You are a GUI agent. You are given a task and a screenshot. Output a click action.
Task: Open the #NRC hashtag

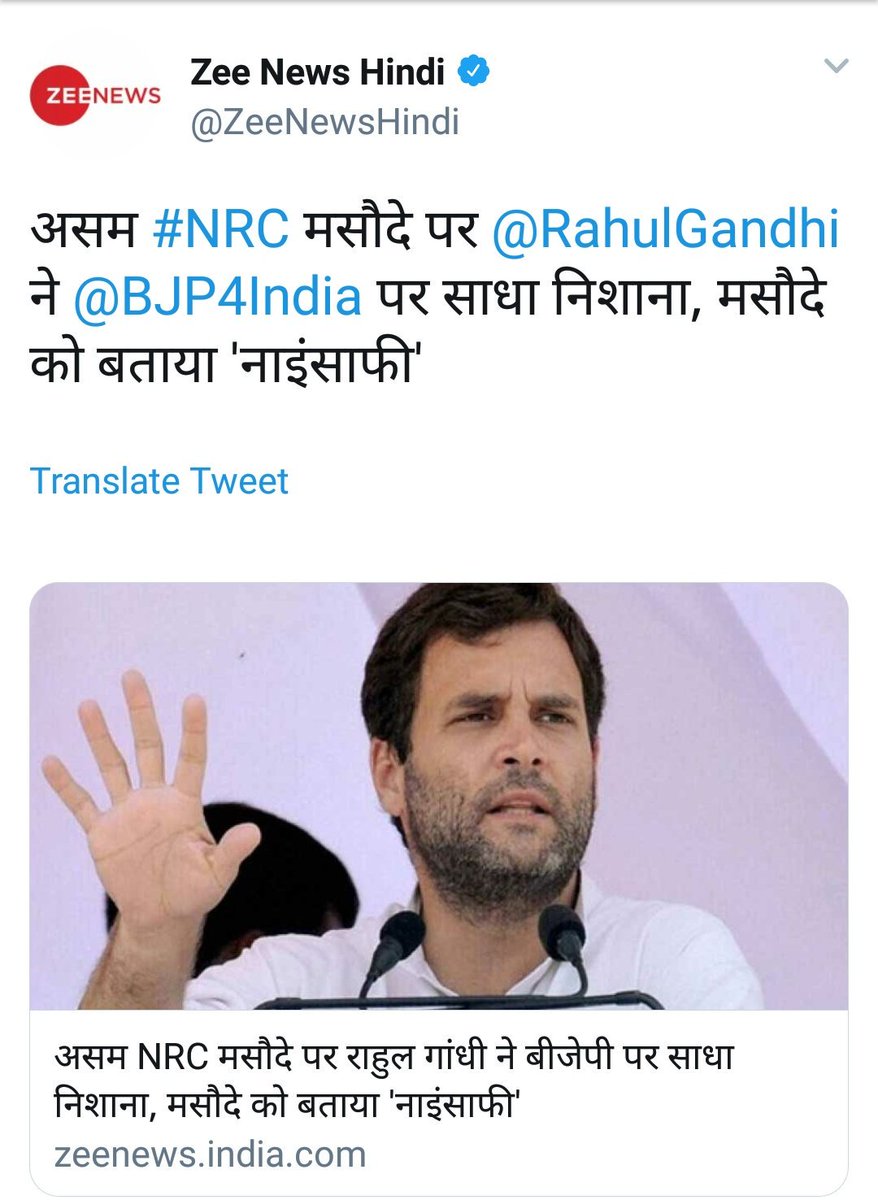(x=219, y=231)
